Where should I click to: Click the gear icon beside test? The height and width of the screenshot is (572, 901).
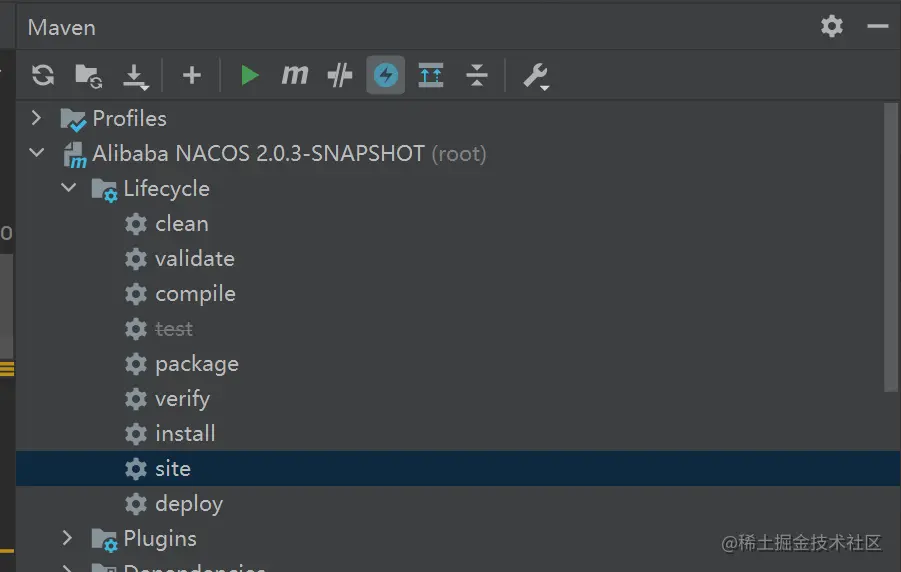(x=136, y=329)
